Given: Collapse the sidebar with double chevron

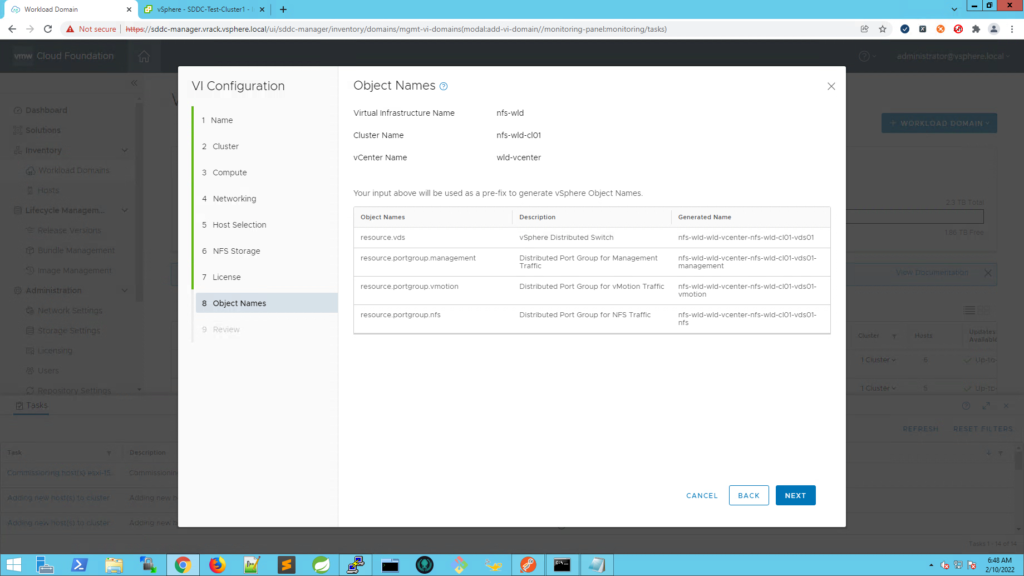Looking at the screenshot, I should click(x=134, y=83).
